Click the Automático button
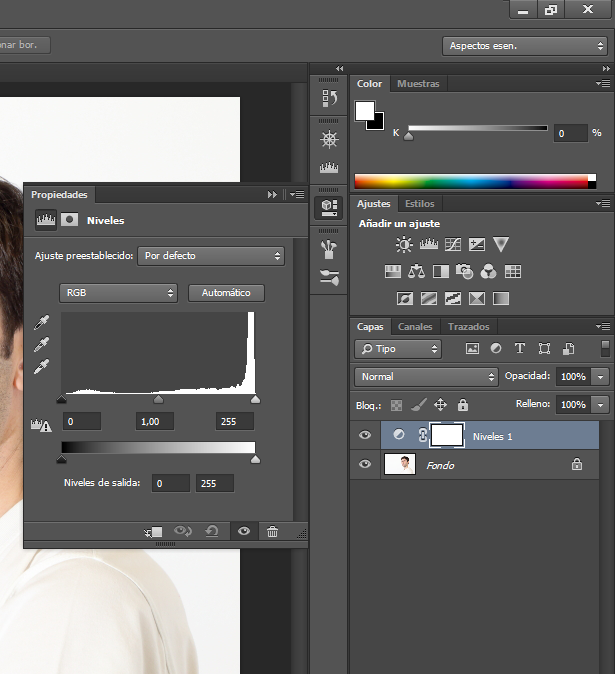615x674 pixels. [x=226, y=293]
